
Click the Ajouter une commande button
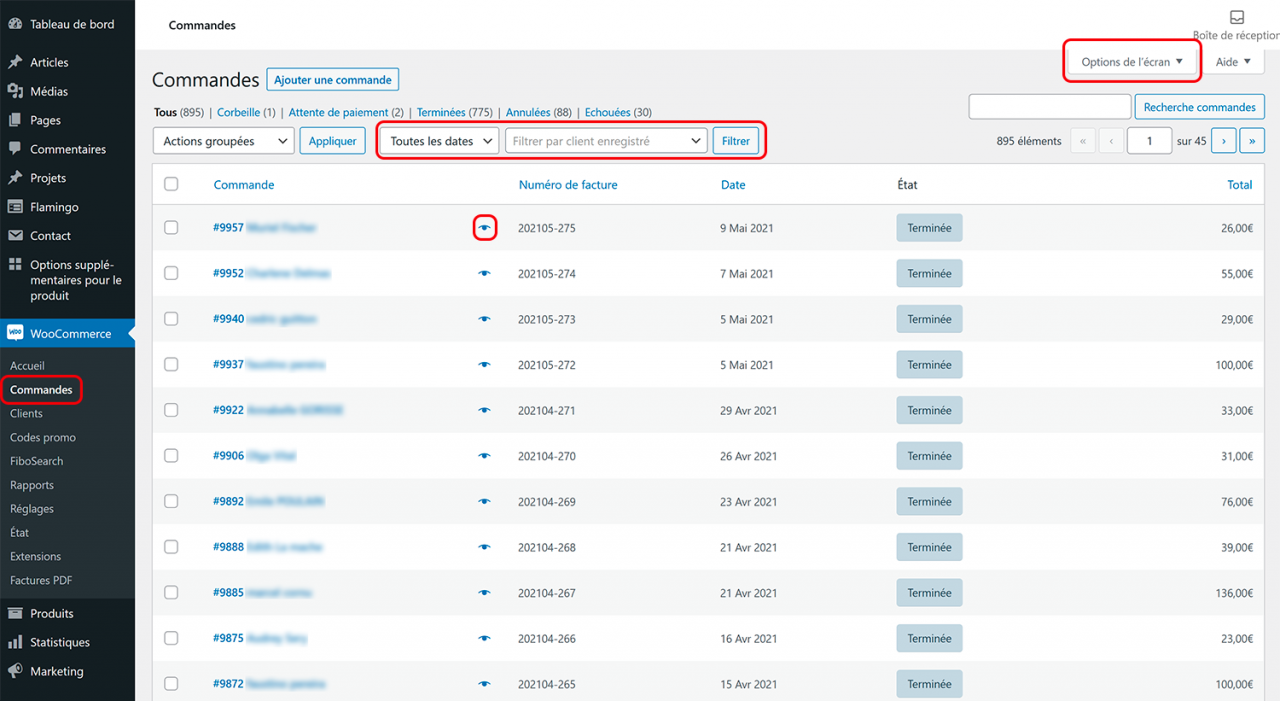coord(333,80)
